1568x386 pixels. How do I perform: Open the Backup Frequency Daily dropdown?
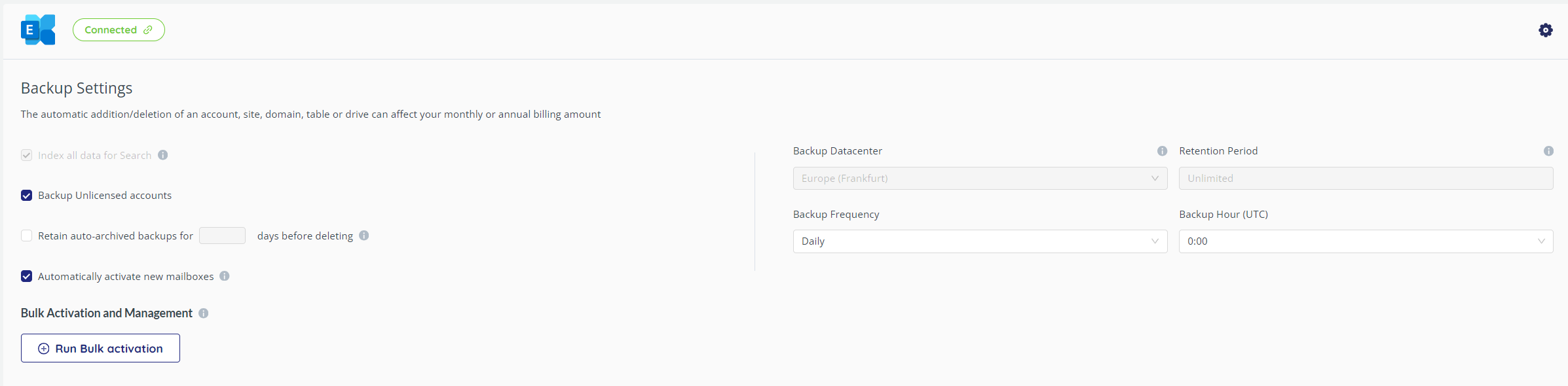[980, 241]
